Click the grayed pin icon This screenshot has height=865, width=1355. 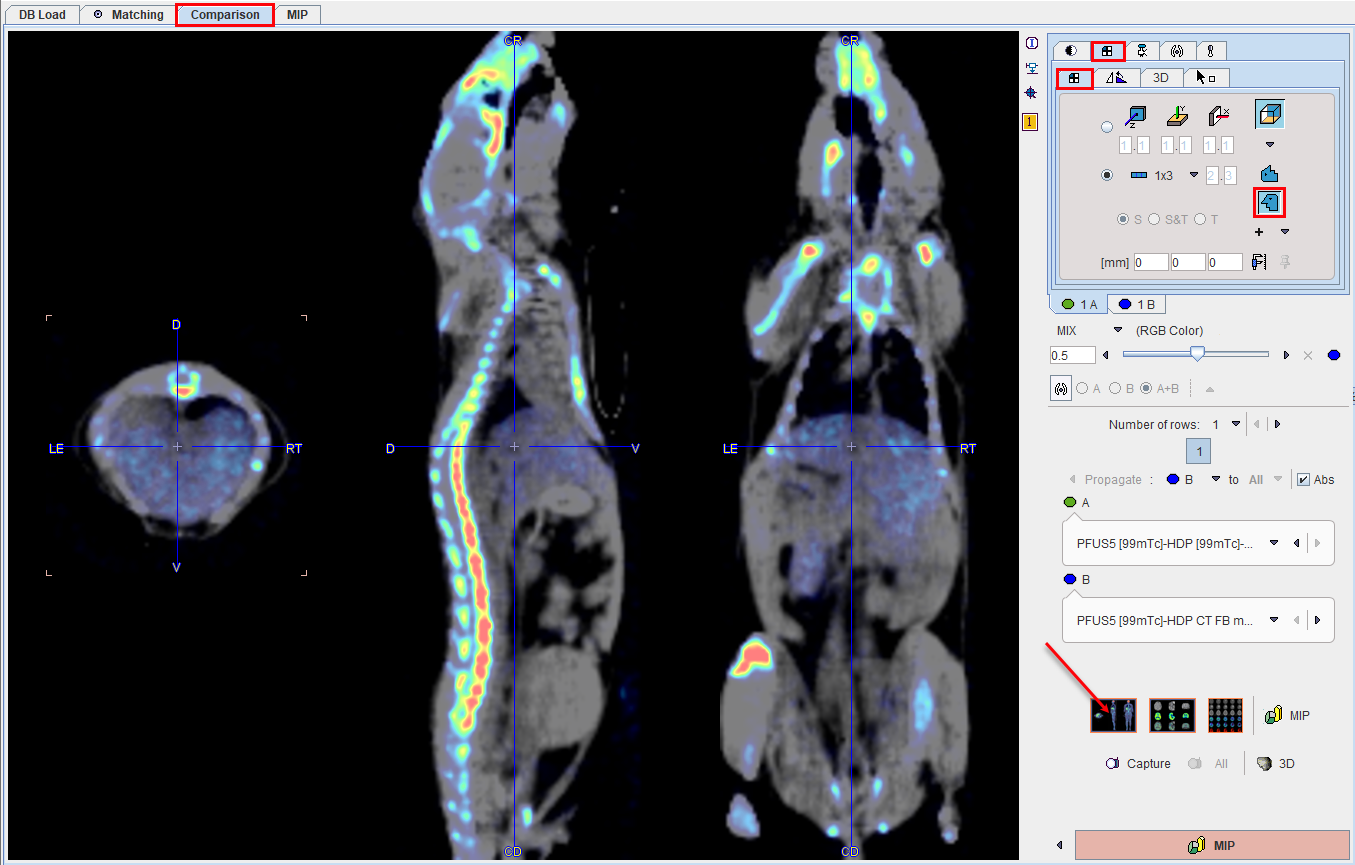point(1284,262)
